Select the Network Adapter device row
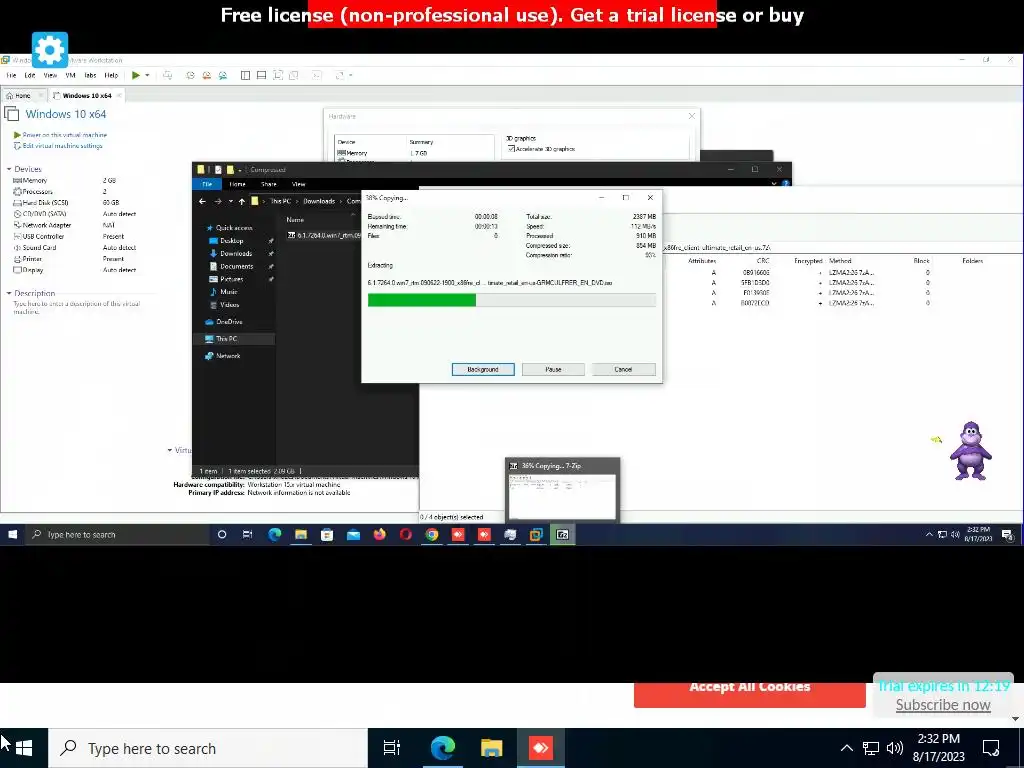Screen dimensions: 1024x768 click(x=74, y=225)
